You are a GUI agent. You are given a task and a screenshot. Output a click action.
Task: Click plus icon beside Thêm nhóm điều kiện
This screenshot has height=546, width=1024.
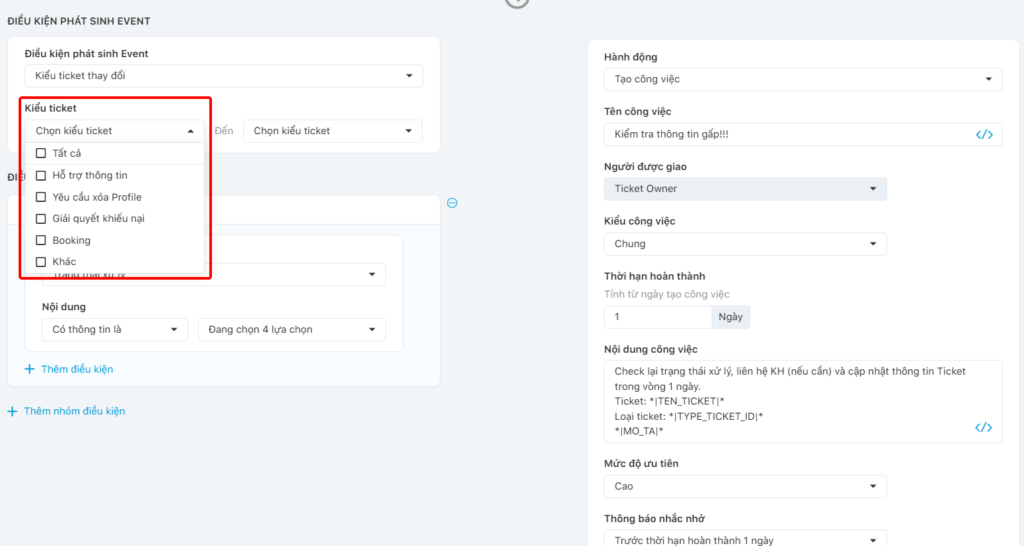tap(12, 411)
